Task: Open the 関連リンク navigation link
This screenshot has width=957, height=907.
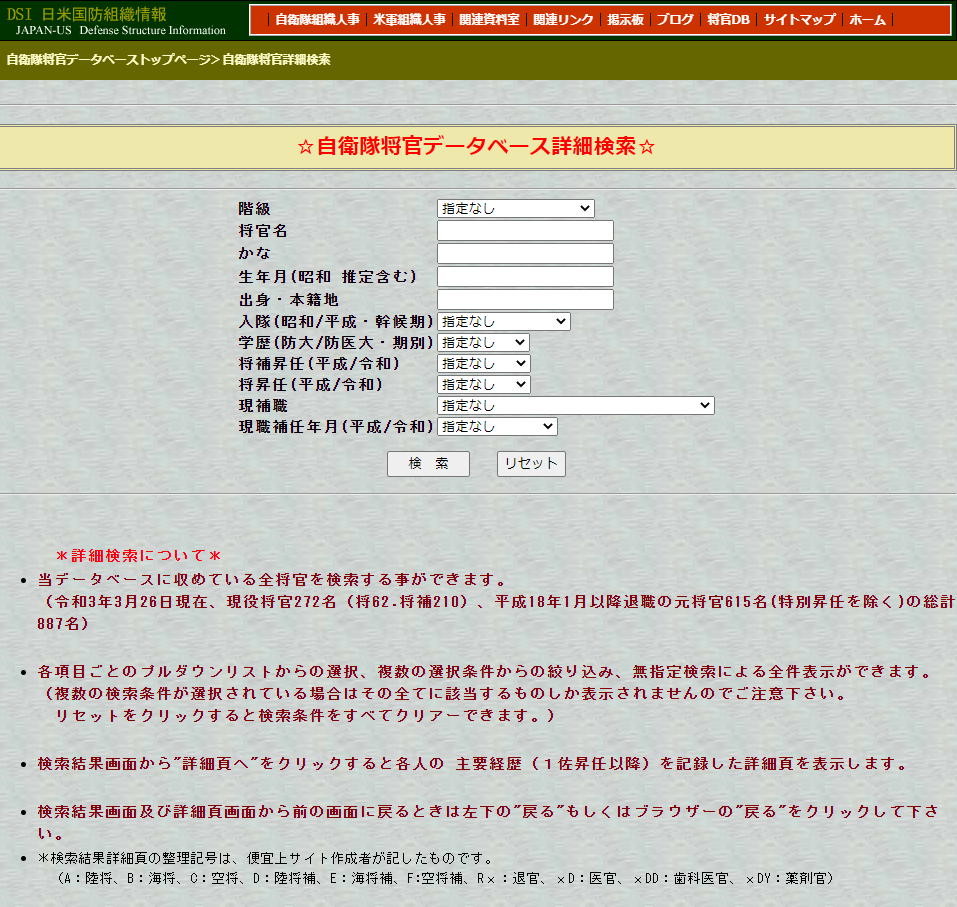Action: click(563, 20)
